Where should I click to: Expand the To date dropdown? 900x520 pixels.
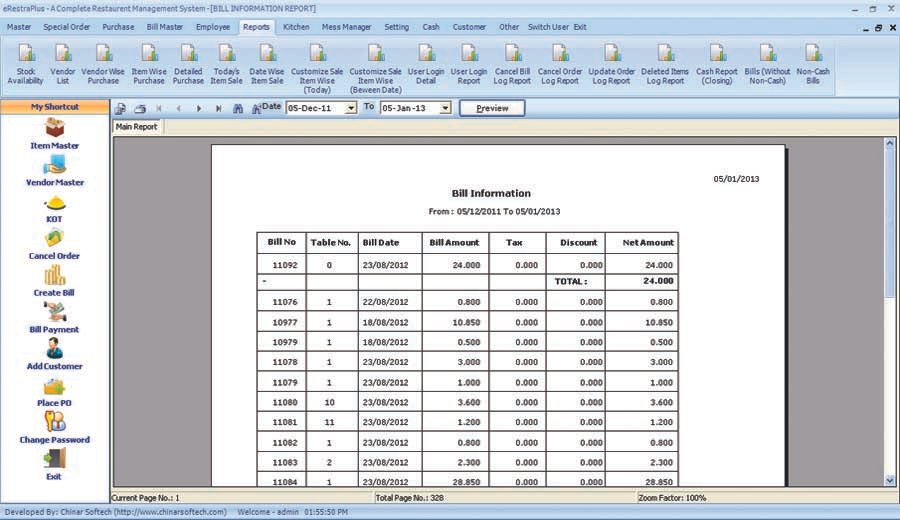[445, 108]
